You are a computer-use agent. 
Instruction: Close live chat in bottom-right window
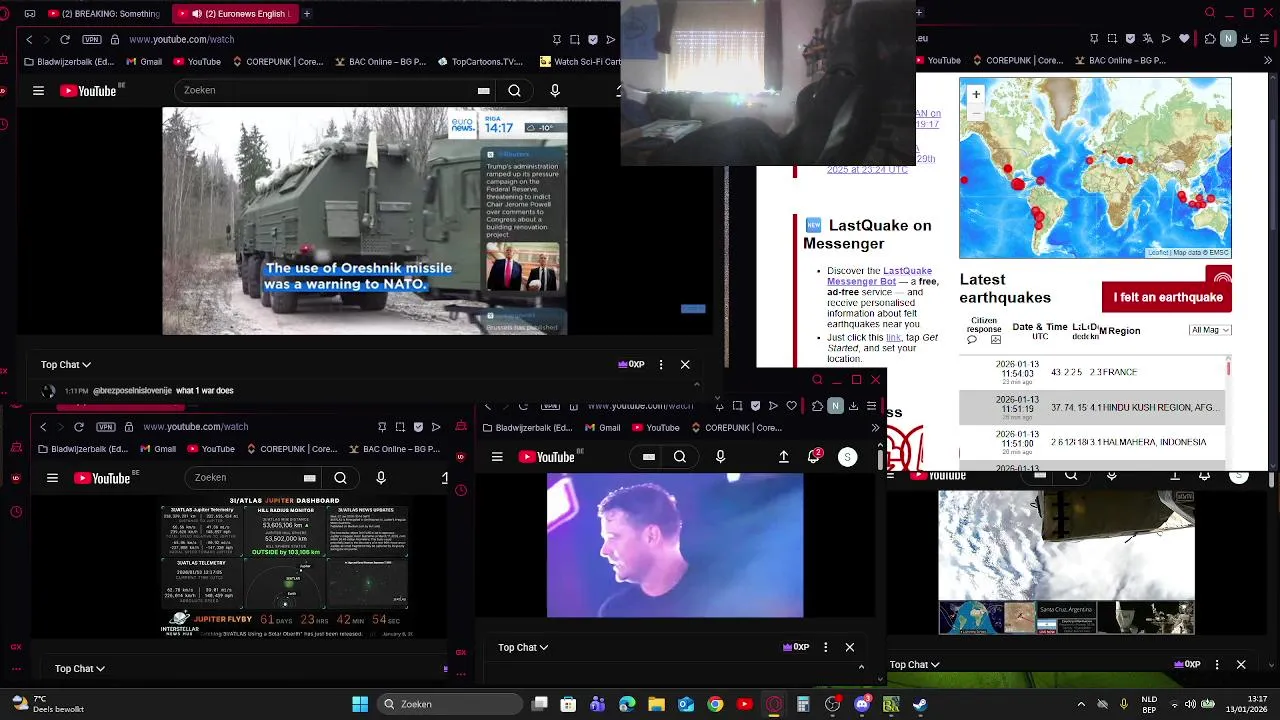[x=1241, y=665]
